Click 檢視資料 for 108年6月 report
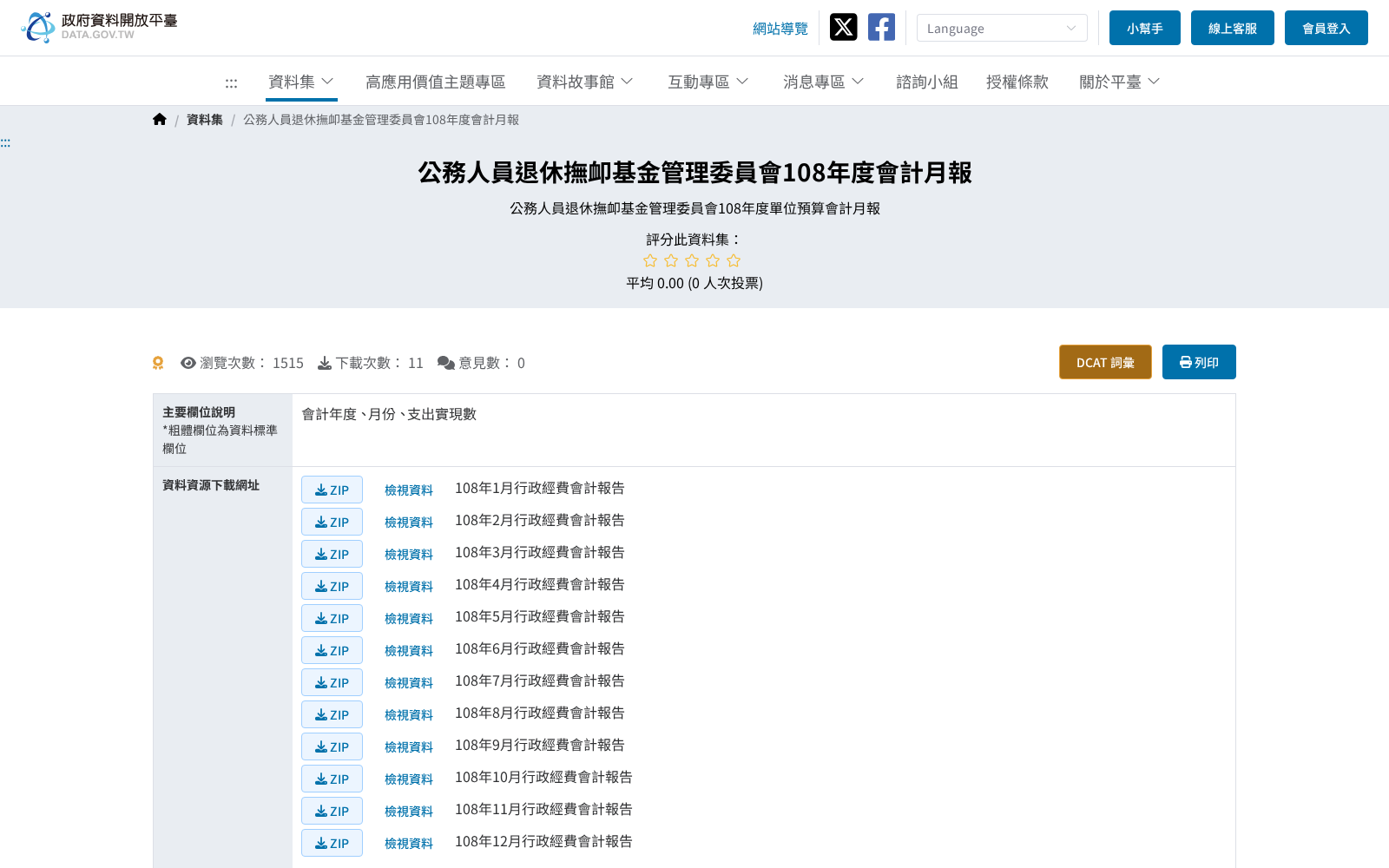The width and height of the screenshot is (1389, 868). coord(409,651)
